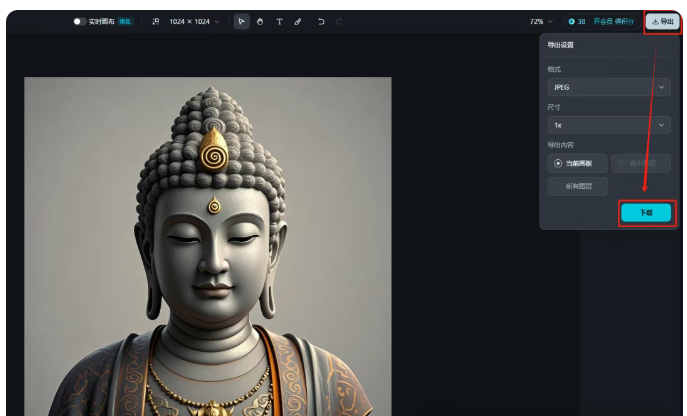Click the 导出 export button
This screenshot has height=416, width=687.
pyautogui.click(x=662, y=21)
